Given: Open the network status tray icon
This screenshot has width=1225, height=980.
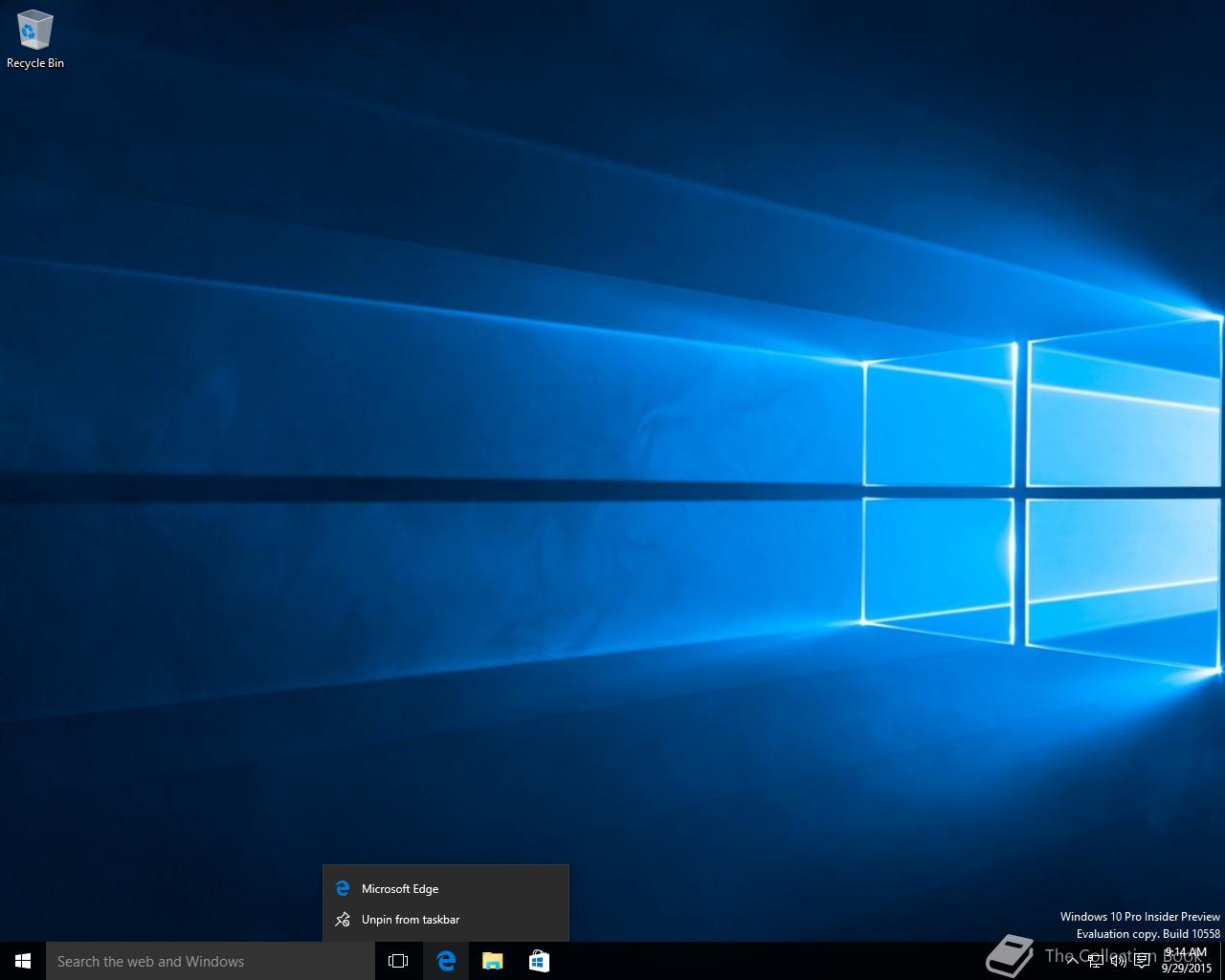Looking at the screenshot, I should (x=1096, y=961).
